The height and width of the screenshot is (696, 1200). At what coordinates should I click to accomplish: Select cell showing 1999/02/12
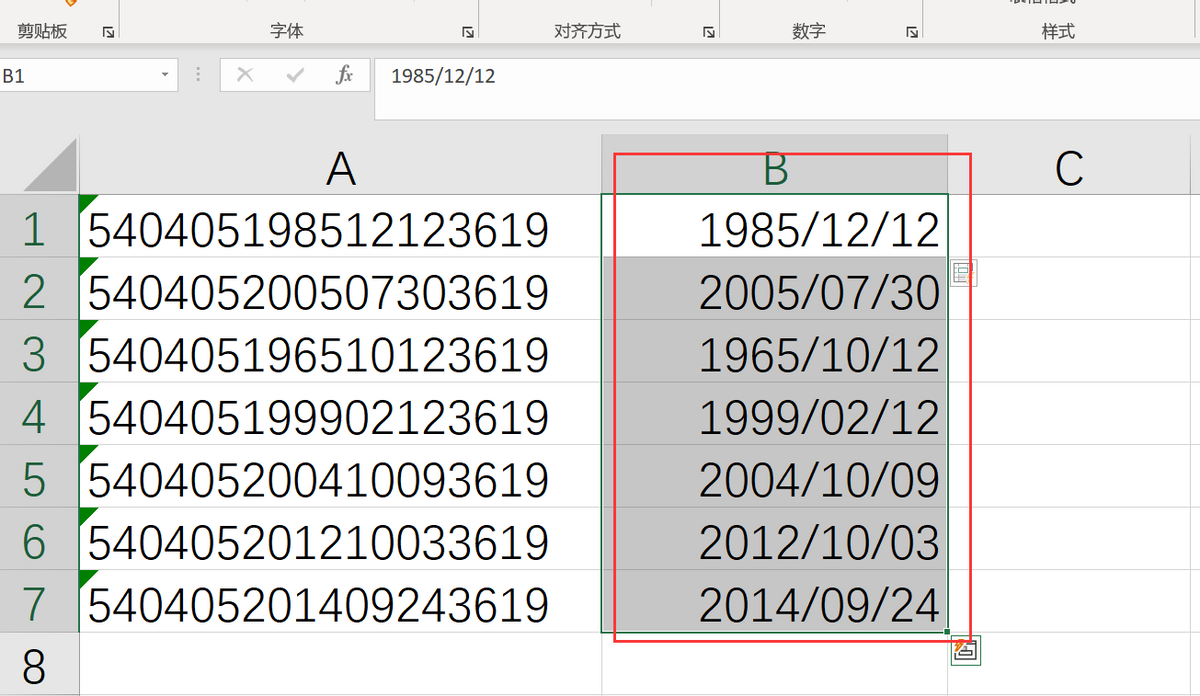coord(775,414)
